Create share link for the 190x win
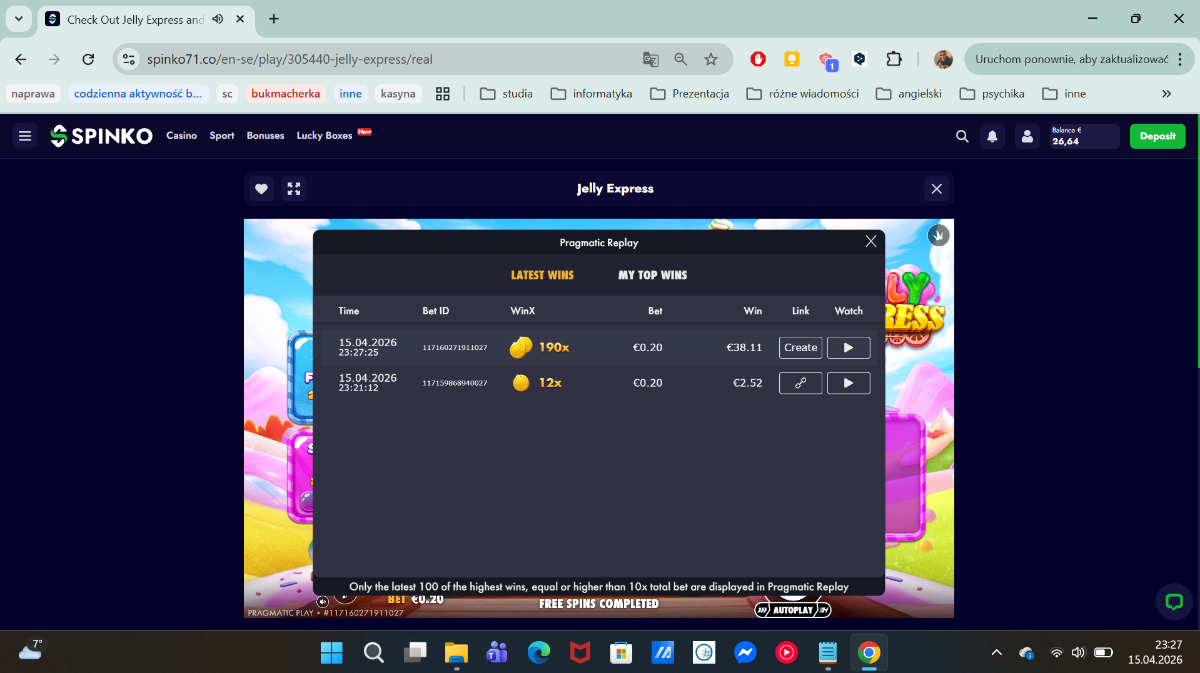1200x673 pixels. (x=800, y=348)
